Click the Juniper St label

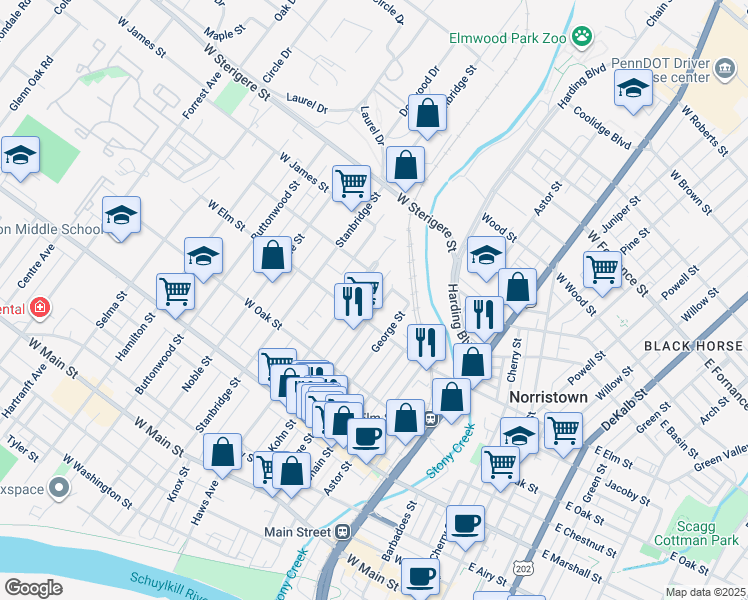pos(621,214)
